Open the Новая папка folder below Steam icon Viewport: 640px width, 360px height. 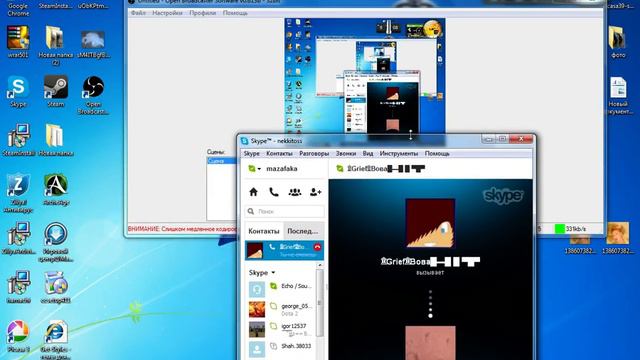(56, 140)
